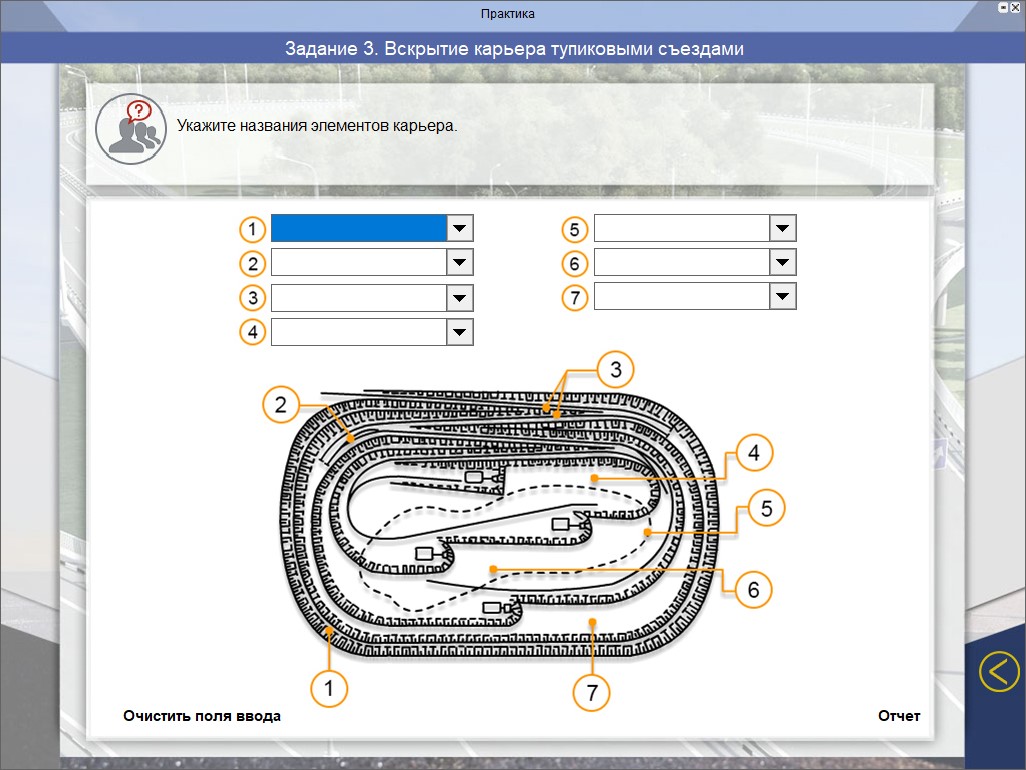
Task: Expand dropdown arrow for element 4
Action: [459, 332]
